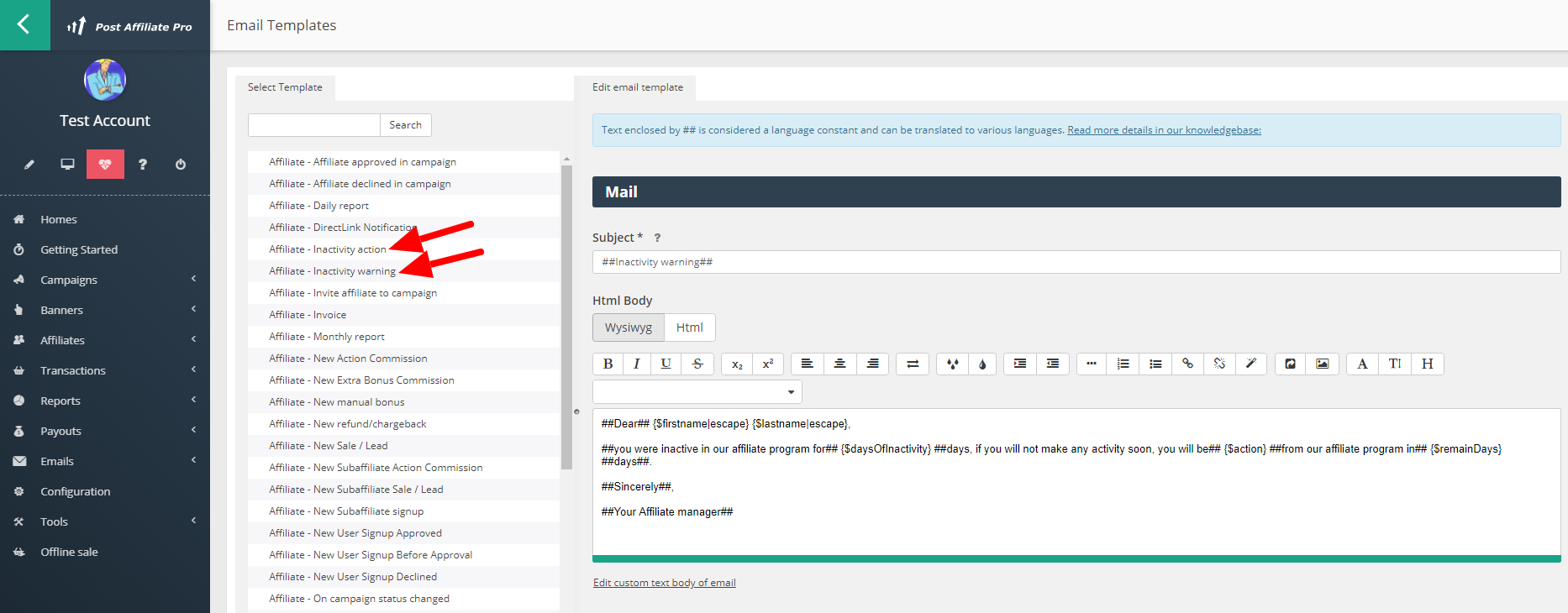Toggle strikethrough formatting
Viewport: 1568px width, 613px height.
(697, 364)
